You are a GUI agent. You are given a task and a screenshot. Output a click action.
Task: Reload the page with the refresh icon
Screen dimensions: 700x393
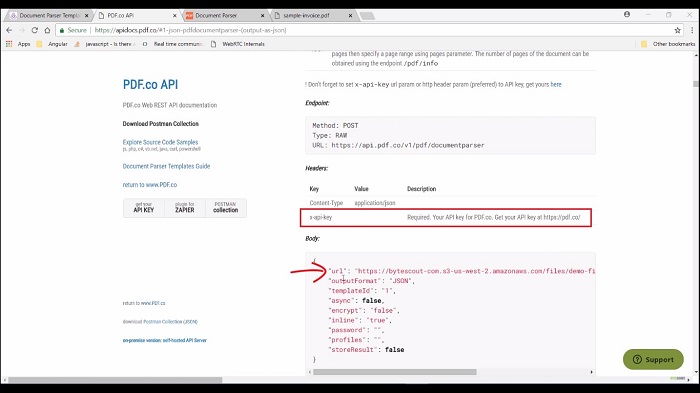point(34,30)
